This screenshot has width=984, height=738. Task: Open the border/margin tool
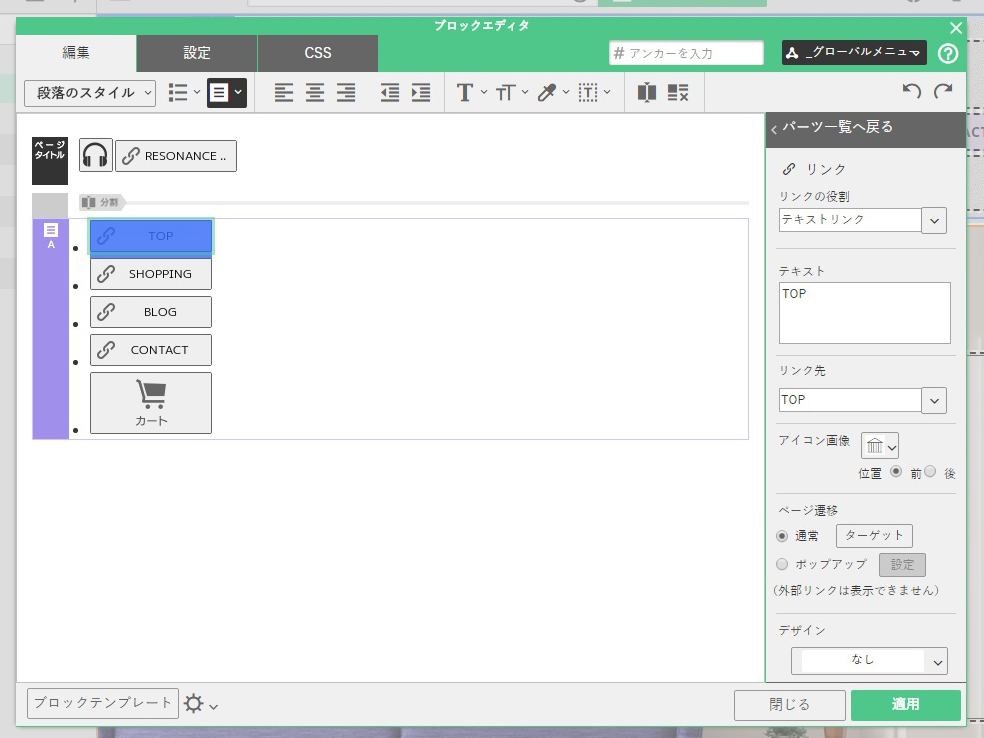588,93
